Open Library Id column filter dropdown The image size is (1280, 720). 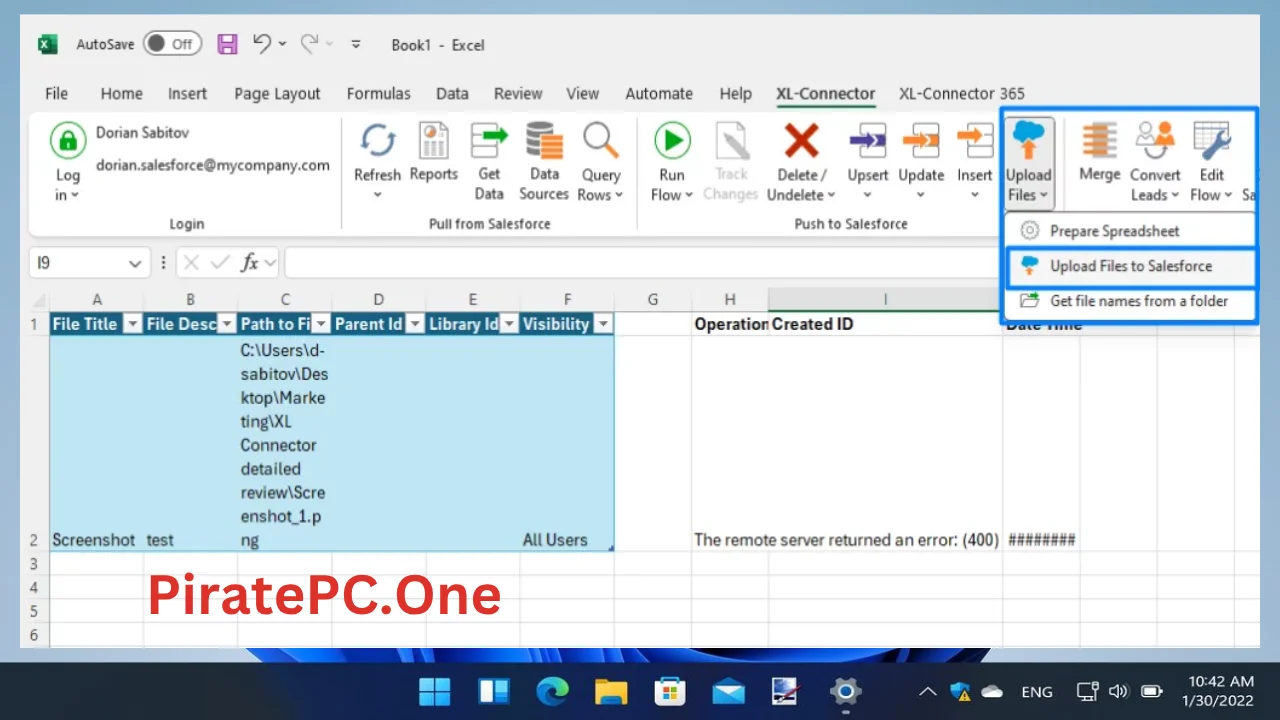[508, 324]
